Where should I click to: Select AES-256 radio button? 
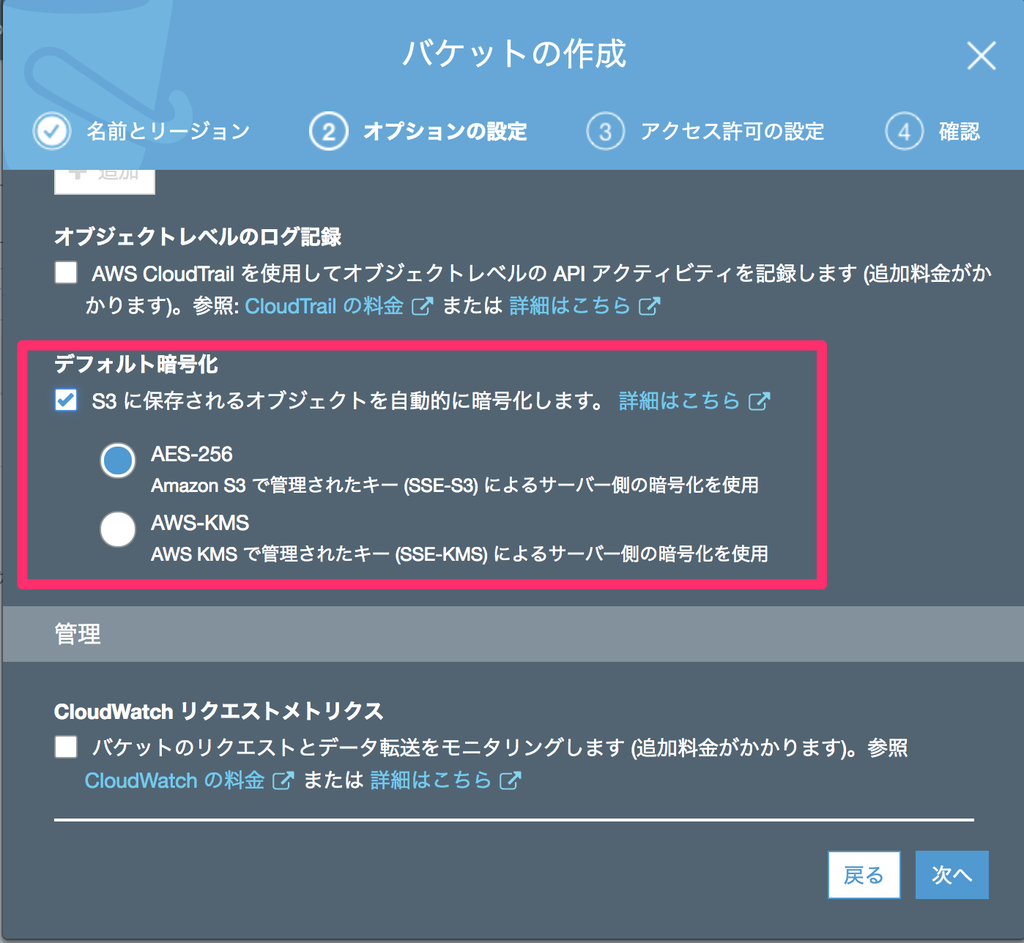[x=118, y=460]
